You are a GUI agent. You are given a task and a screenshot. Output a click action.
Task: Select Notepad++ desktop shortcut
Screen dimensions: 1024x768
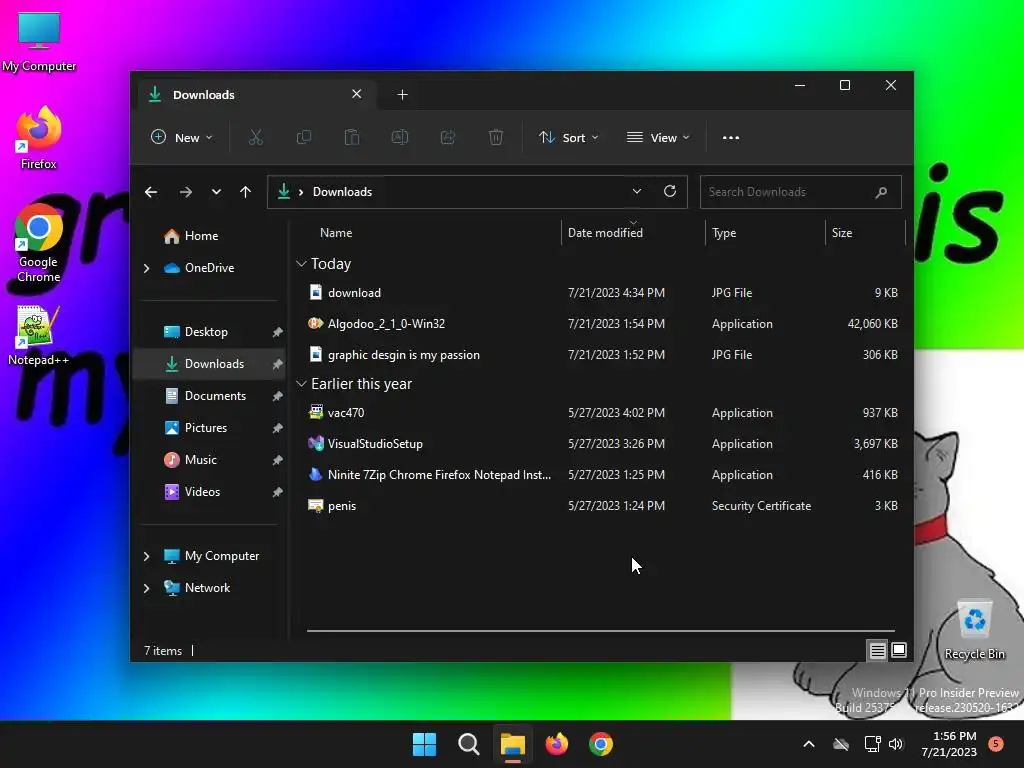pyautogui.click(x=39, y=335)
